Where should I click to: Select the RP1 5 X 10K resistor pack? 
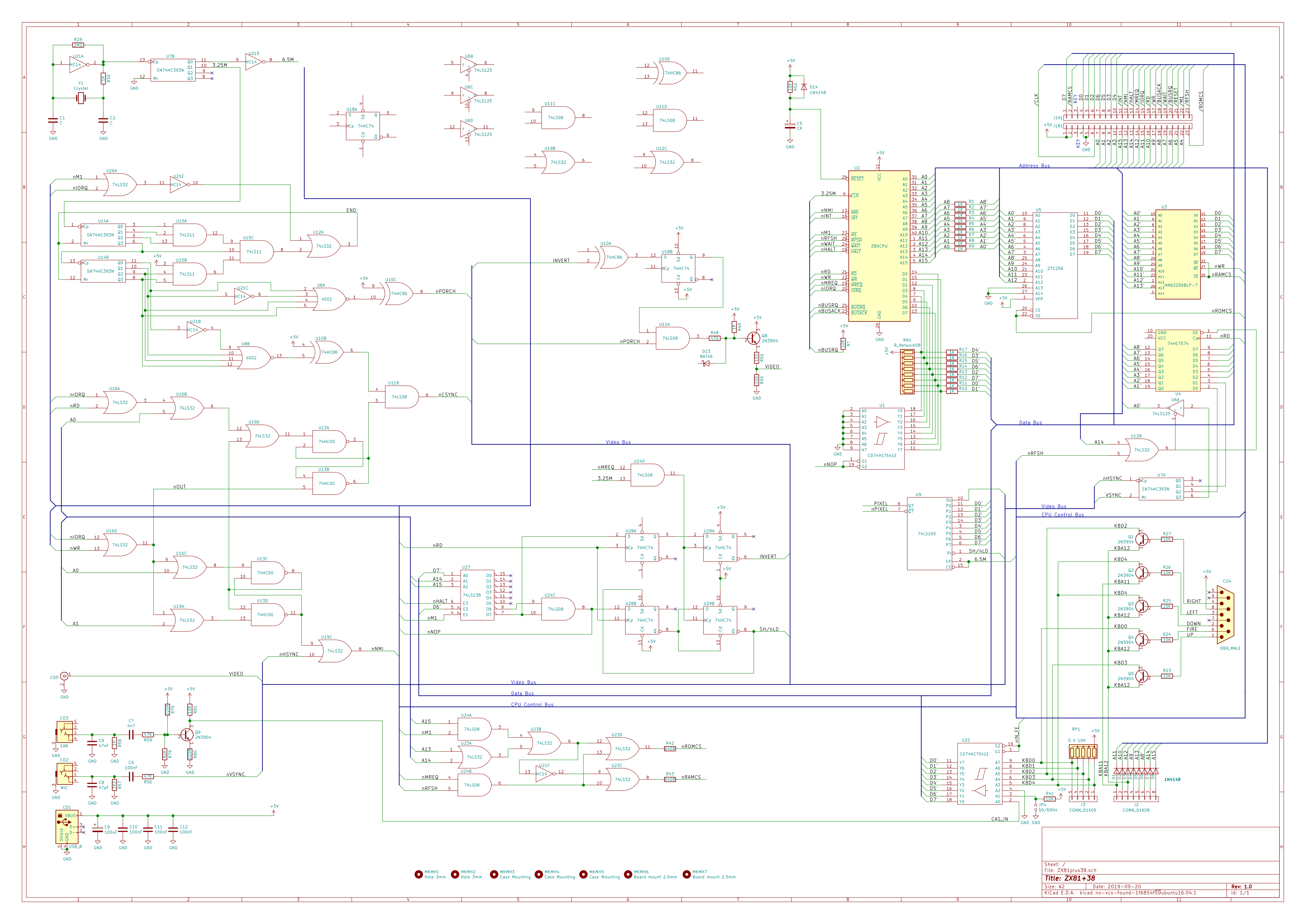click(x=1083, y=752)
